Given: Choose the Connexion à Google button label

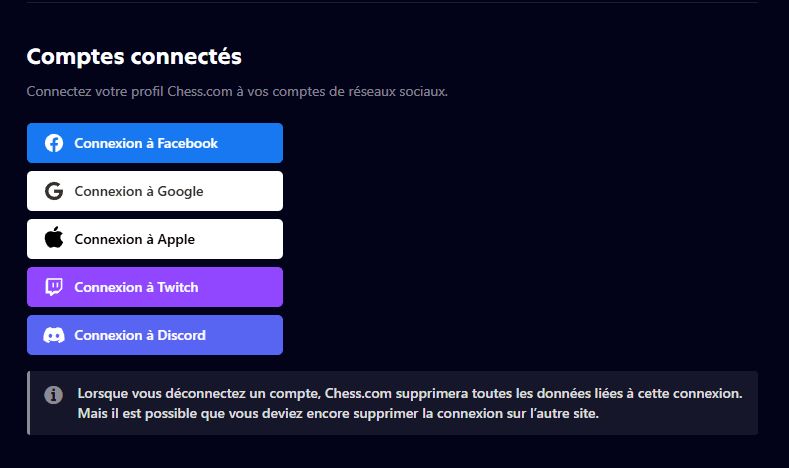Looking at the screenshot, I should [139, 192].
